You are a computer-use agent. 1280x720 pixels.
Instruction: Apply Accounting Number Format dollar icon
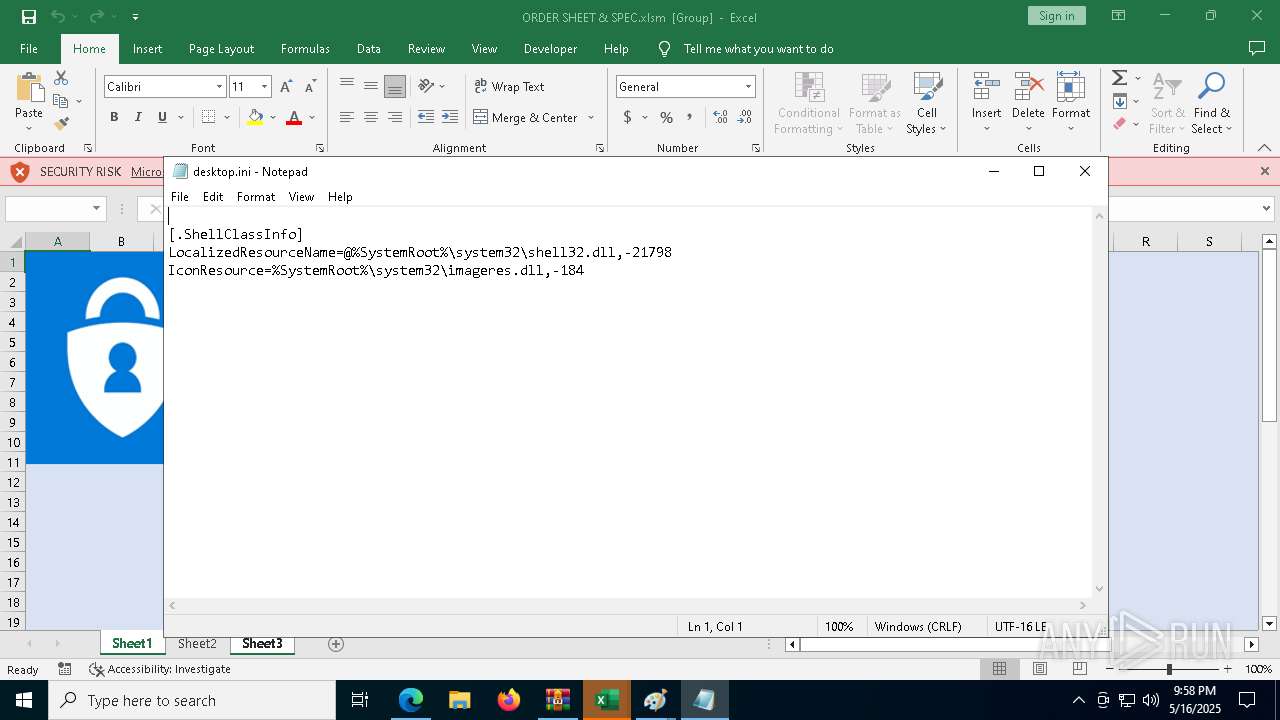[628, 117]
